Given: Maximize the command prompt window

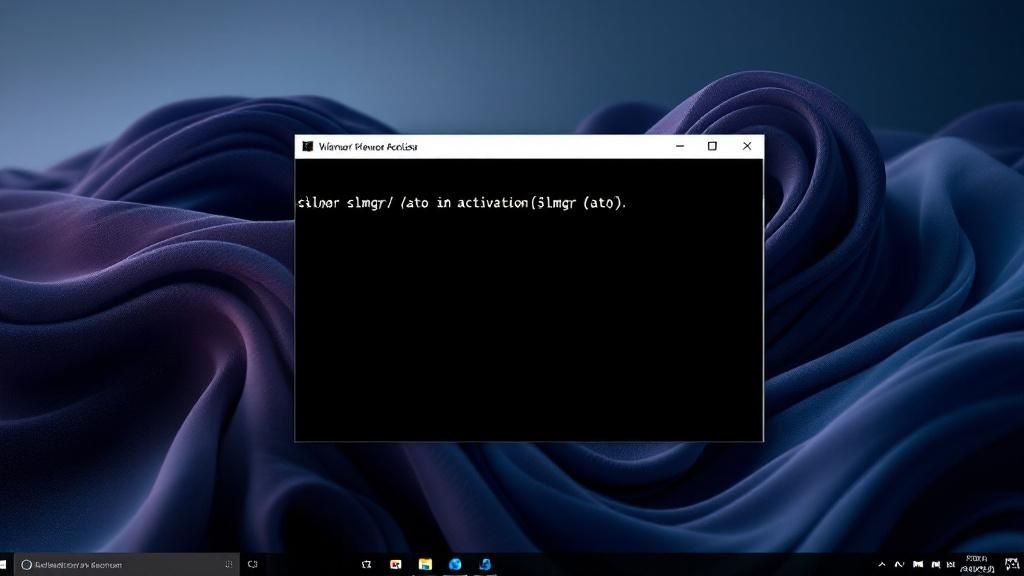Looking at the screenshot, I should [712, 146].
